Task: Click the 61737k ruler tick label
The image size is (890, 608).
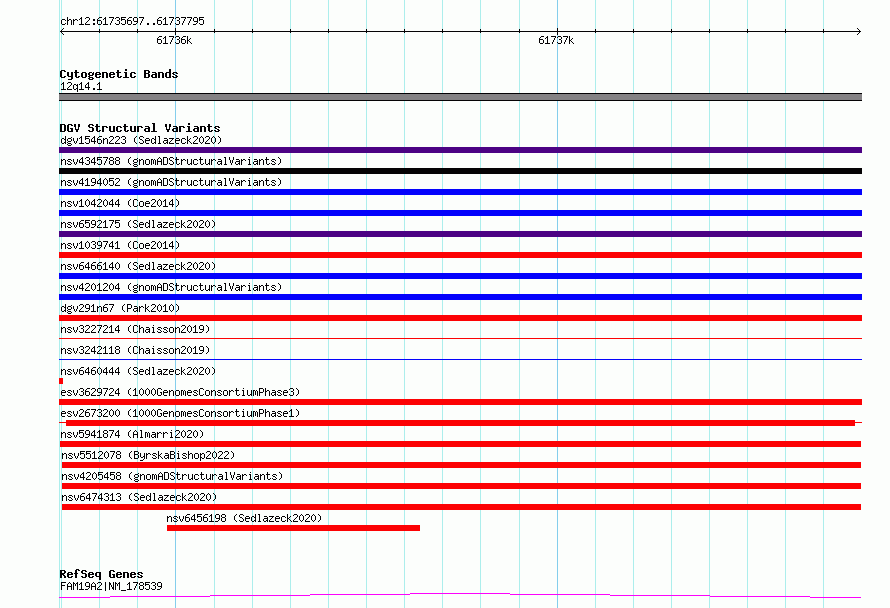Action: pyautogui.click(x=556, y=40)
